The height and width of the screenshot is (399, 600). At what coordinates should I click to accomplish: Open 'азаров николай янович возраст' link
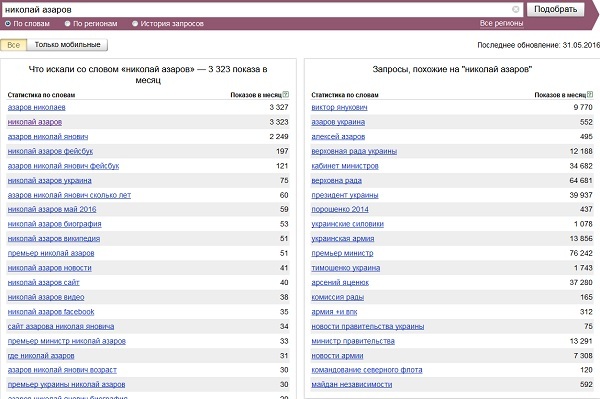click(x=62, y=370)
